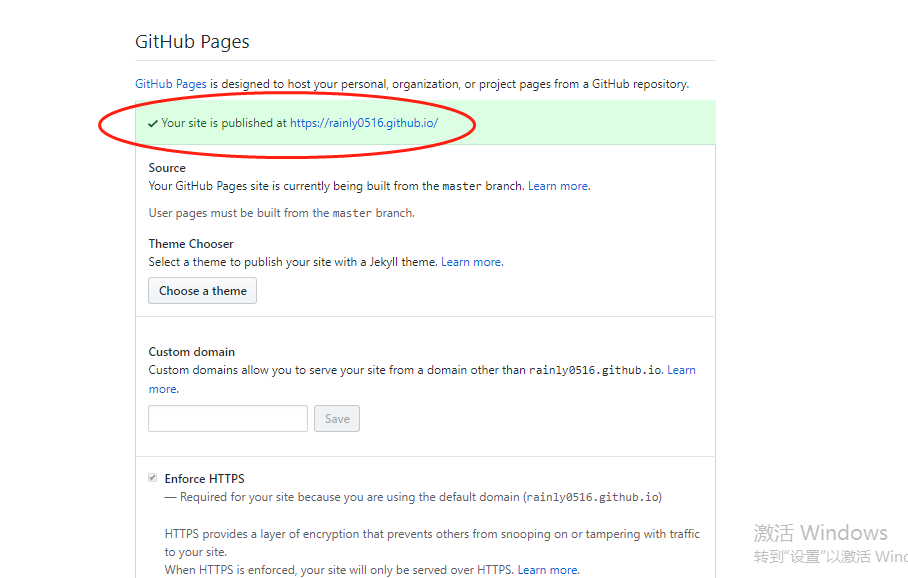Open the GitHub Pages documentation link
908x578 pixels.
pyautogui.click(x=170, y=84)
